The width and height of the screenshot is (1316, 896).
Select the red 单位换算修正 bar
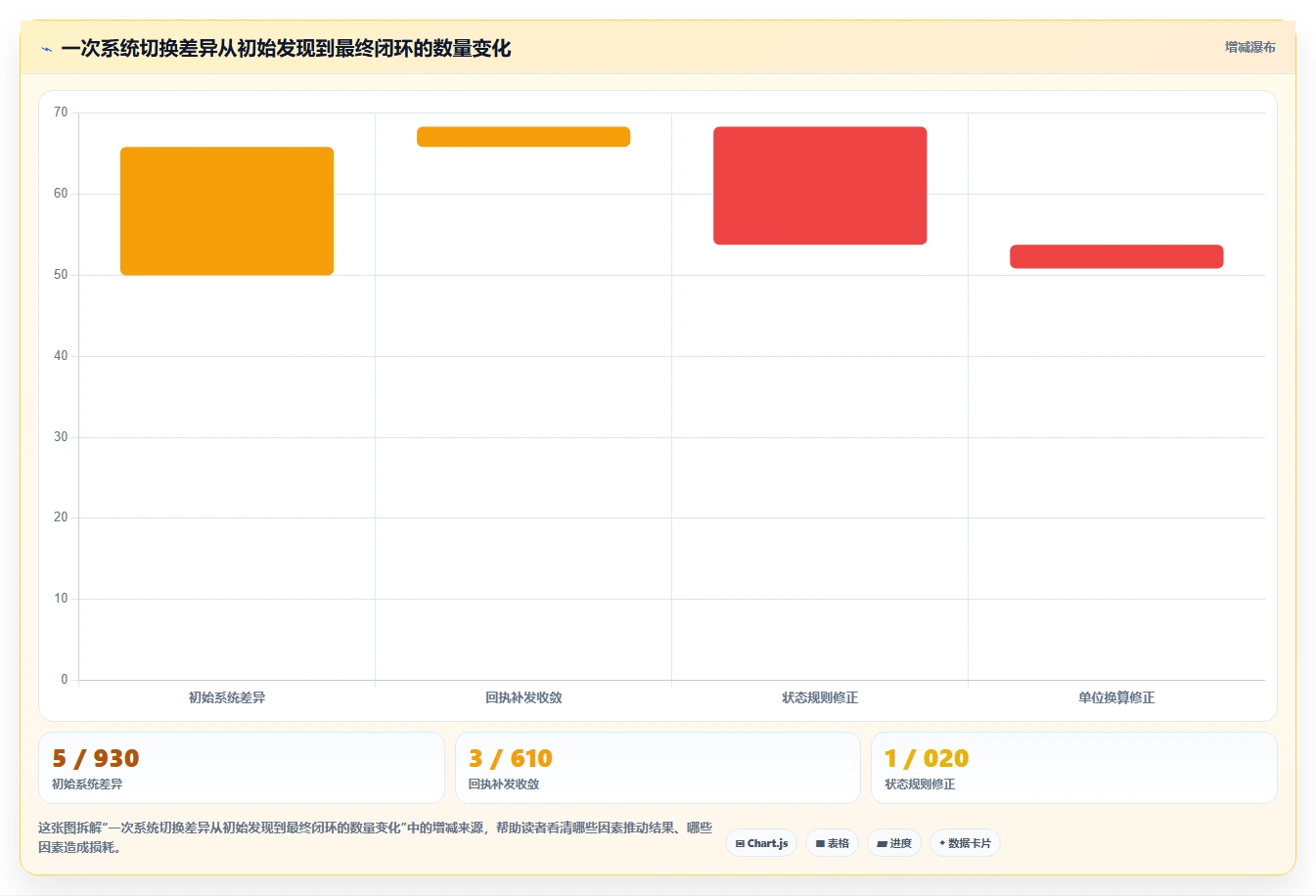tap(1116, 256)
